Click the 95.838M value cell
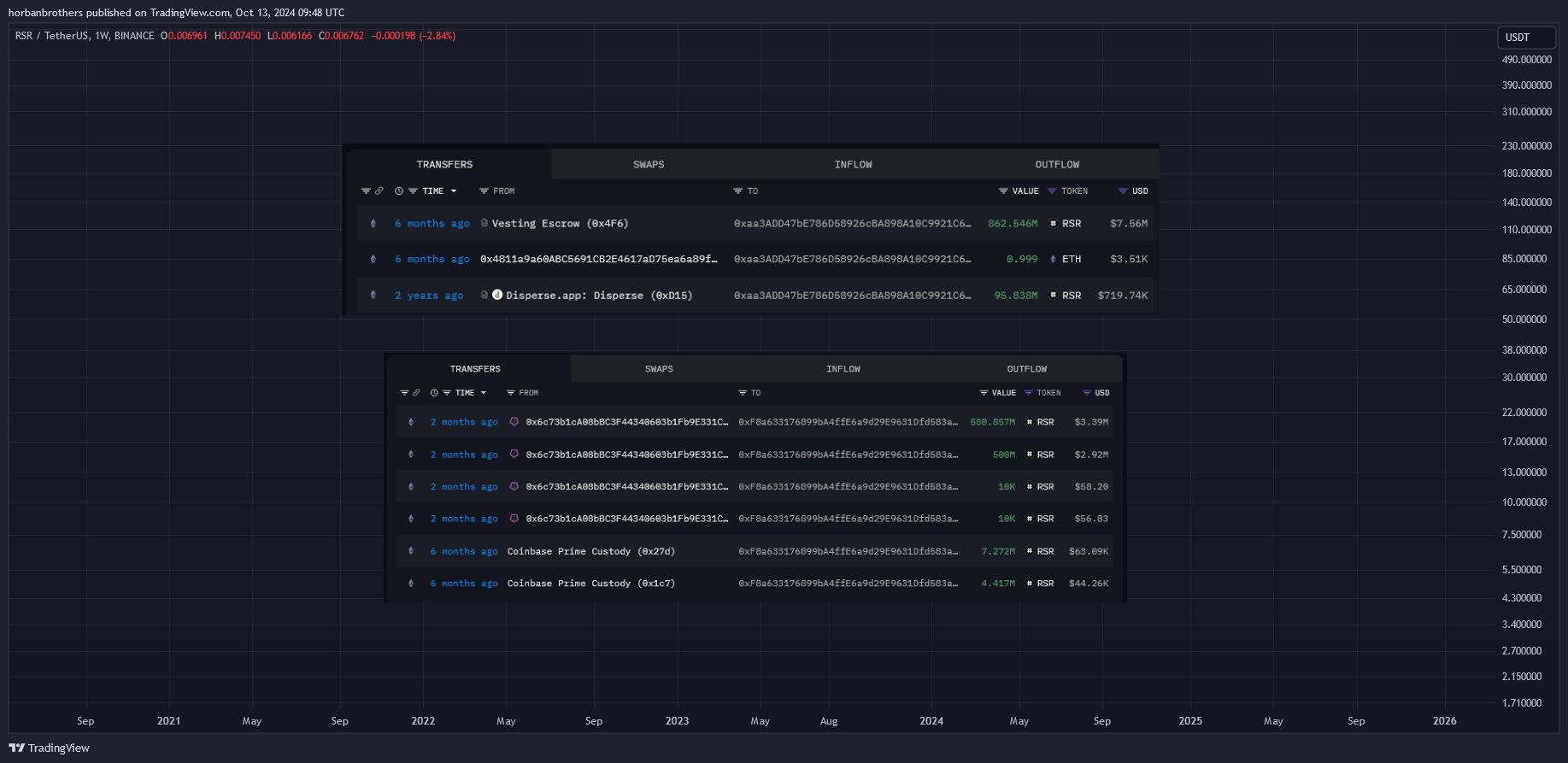The image size is (1568, 763). tap(1016, 296)
